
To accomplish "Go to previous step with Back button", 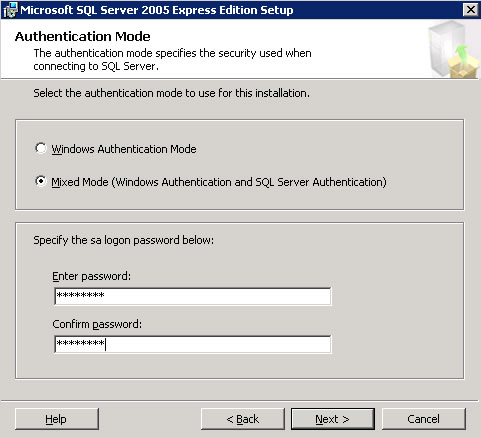I will coord(243,419).
